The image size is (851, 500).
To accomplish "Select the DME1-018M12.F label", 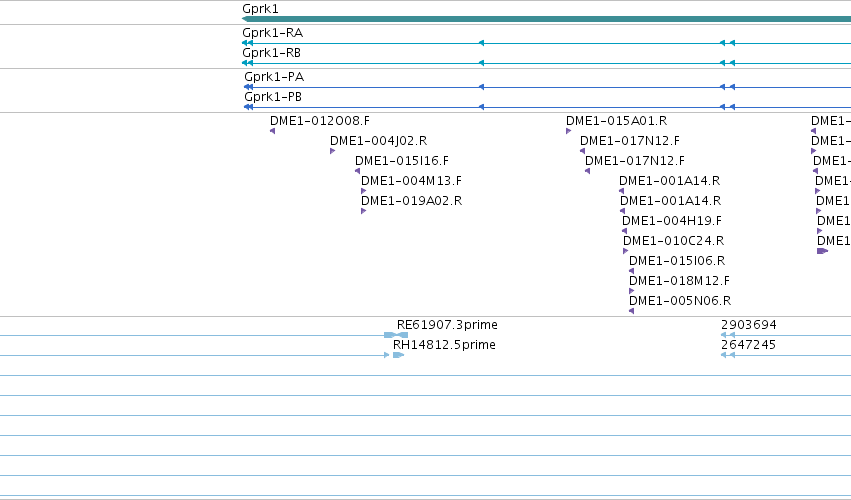I will pyautogui.click(x=679, y=281).
